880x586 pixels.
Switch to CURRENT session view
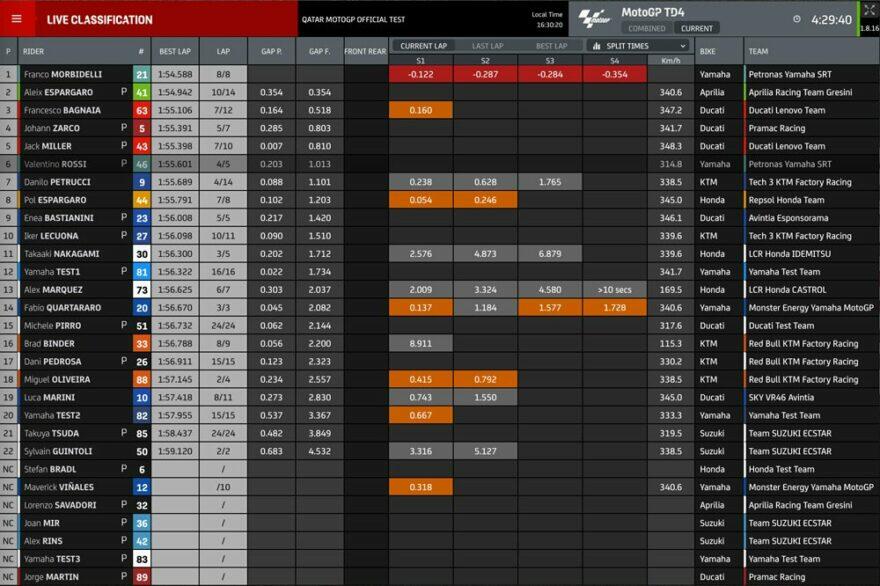pyautogui.click(x=697, y=29)
